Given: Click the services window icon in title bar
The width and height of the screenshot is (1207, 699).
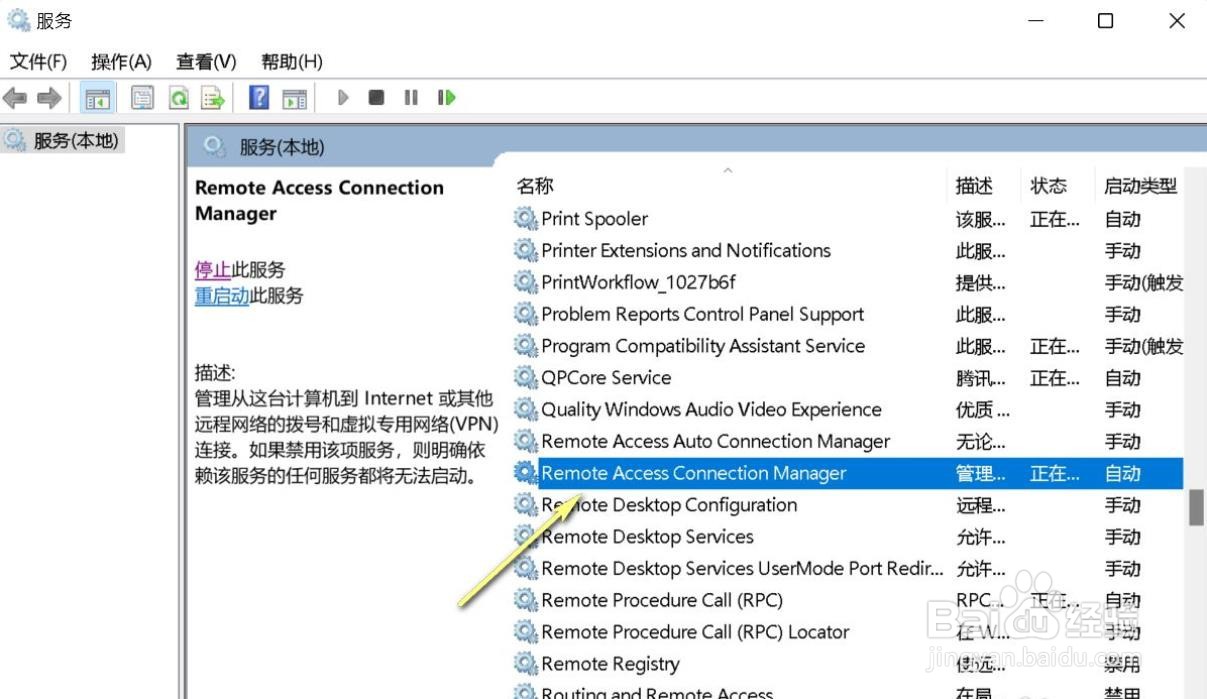Looking at the screenshot, I should 18,20.
